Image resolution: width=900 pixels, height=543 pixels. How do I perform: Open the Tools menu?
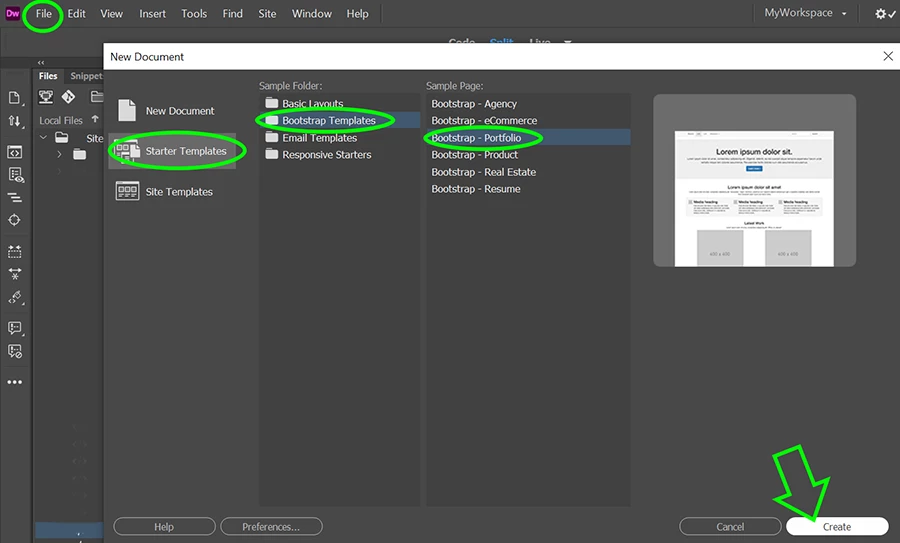194,13
